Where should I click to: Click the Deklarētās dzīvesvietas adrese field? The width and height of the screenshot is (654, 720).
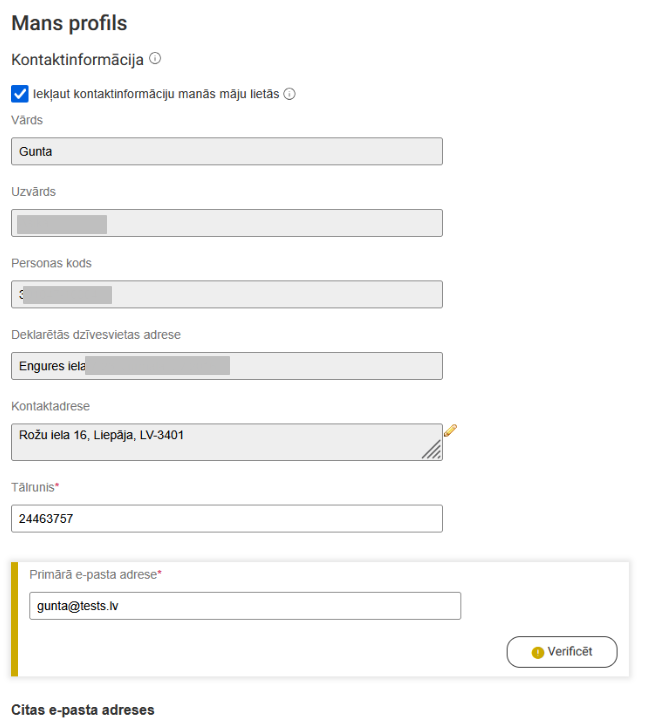coord(227,366)
